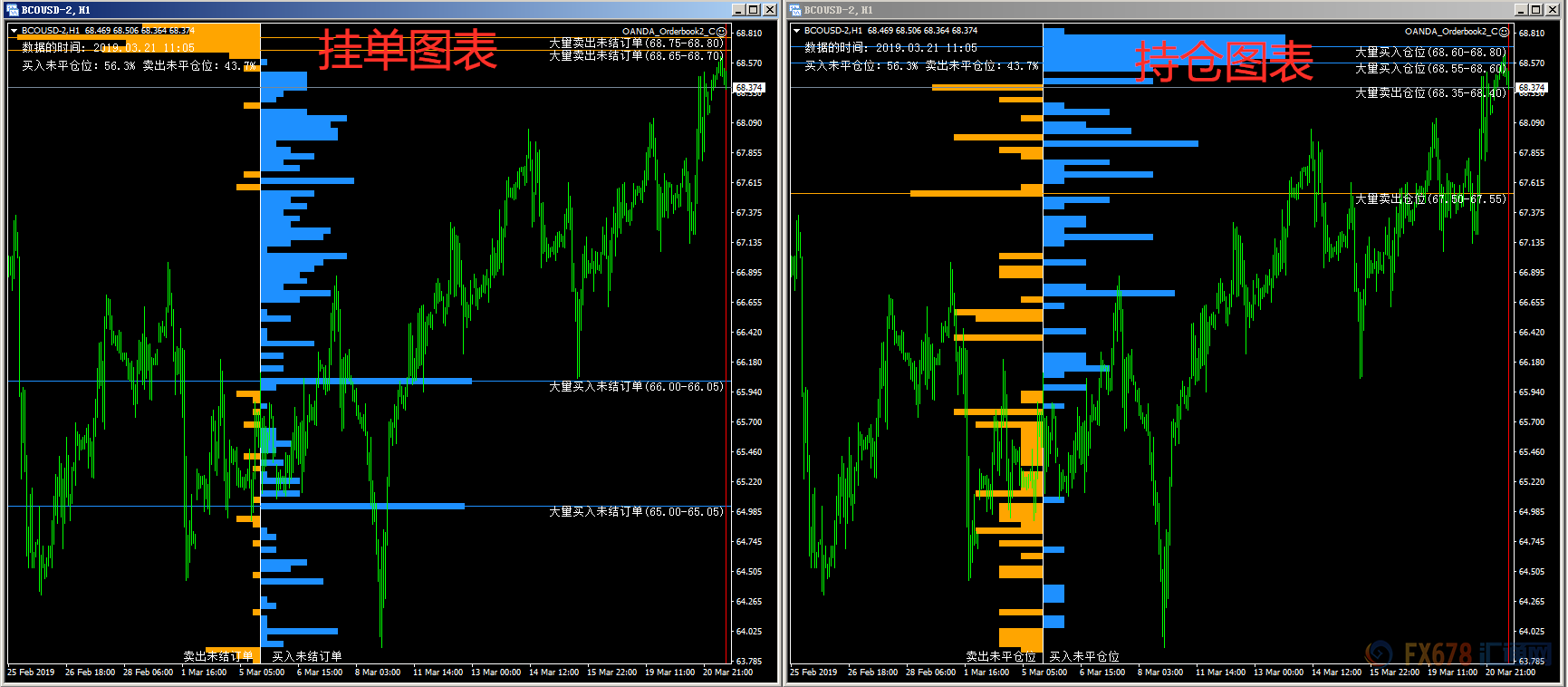Click 5 Mar 05:00 on left chart time axis
This screenshot has height=687, width=1568.
[262, 672]
